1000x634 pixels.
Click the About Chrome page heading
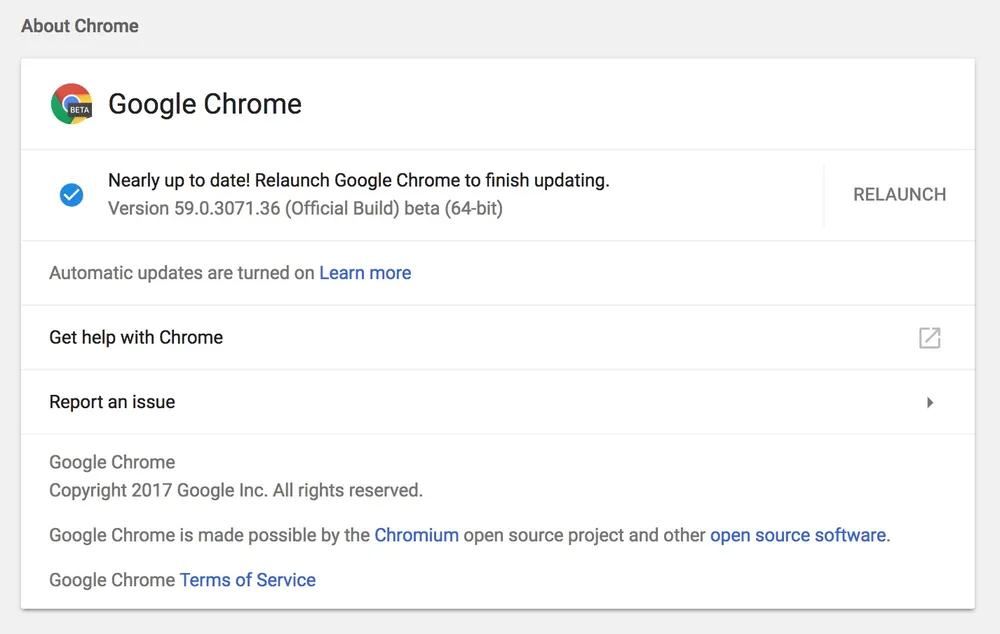tap(80, 26)
